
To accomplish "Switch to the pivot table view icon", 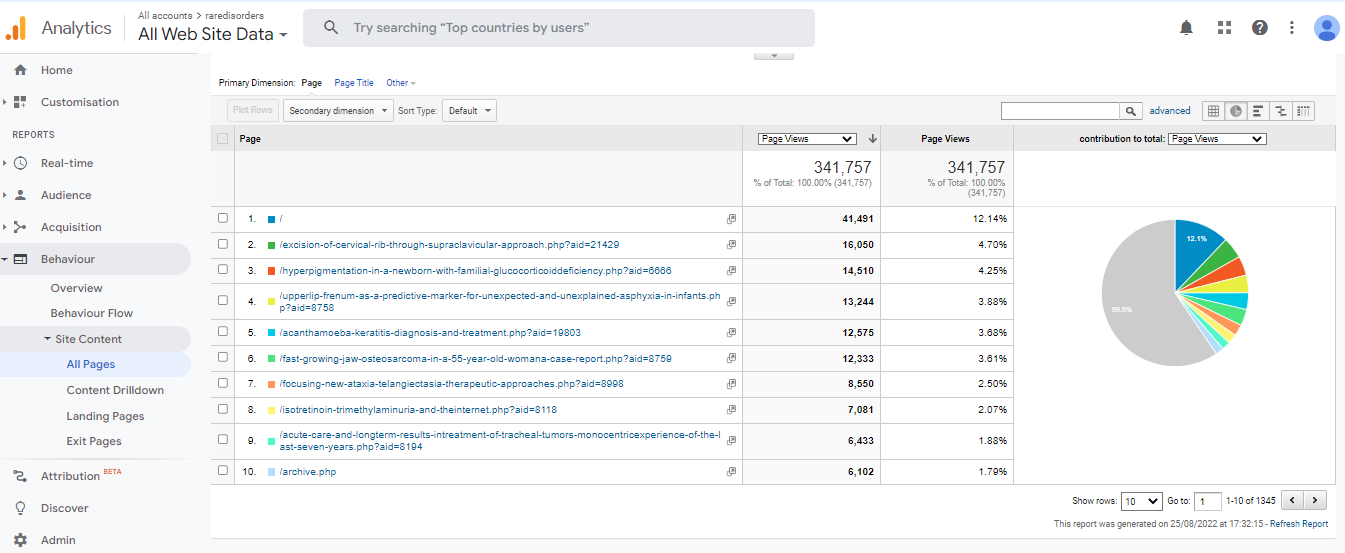I will (x=1304, y=111).
